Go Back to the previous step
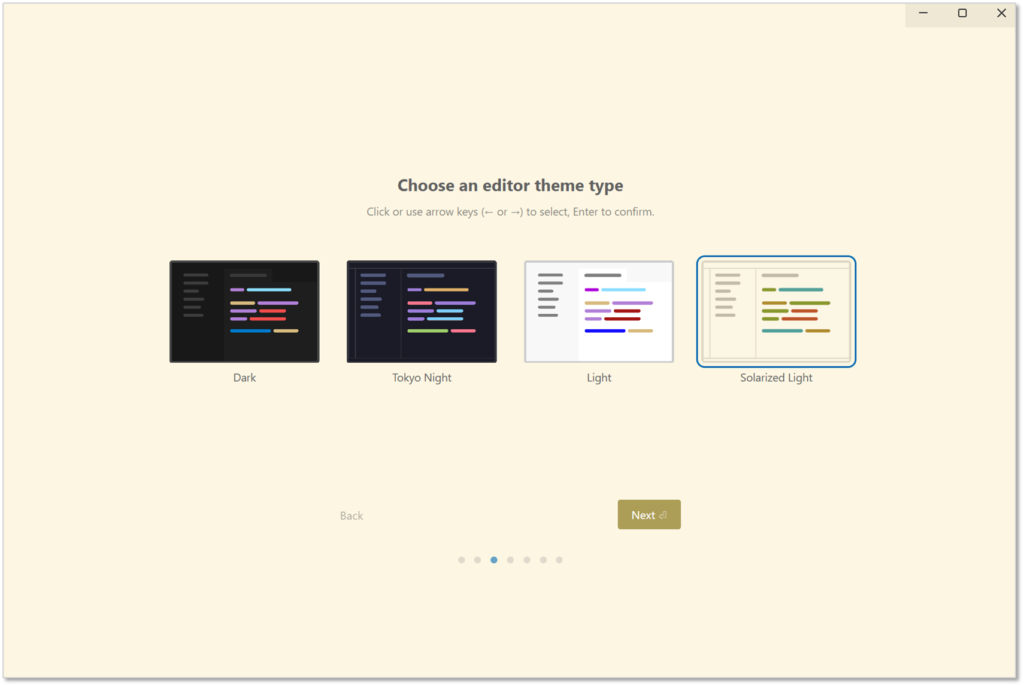 351,516
